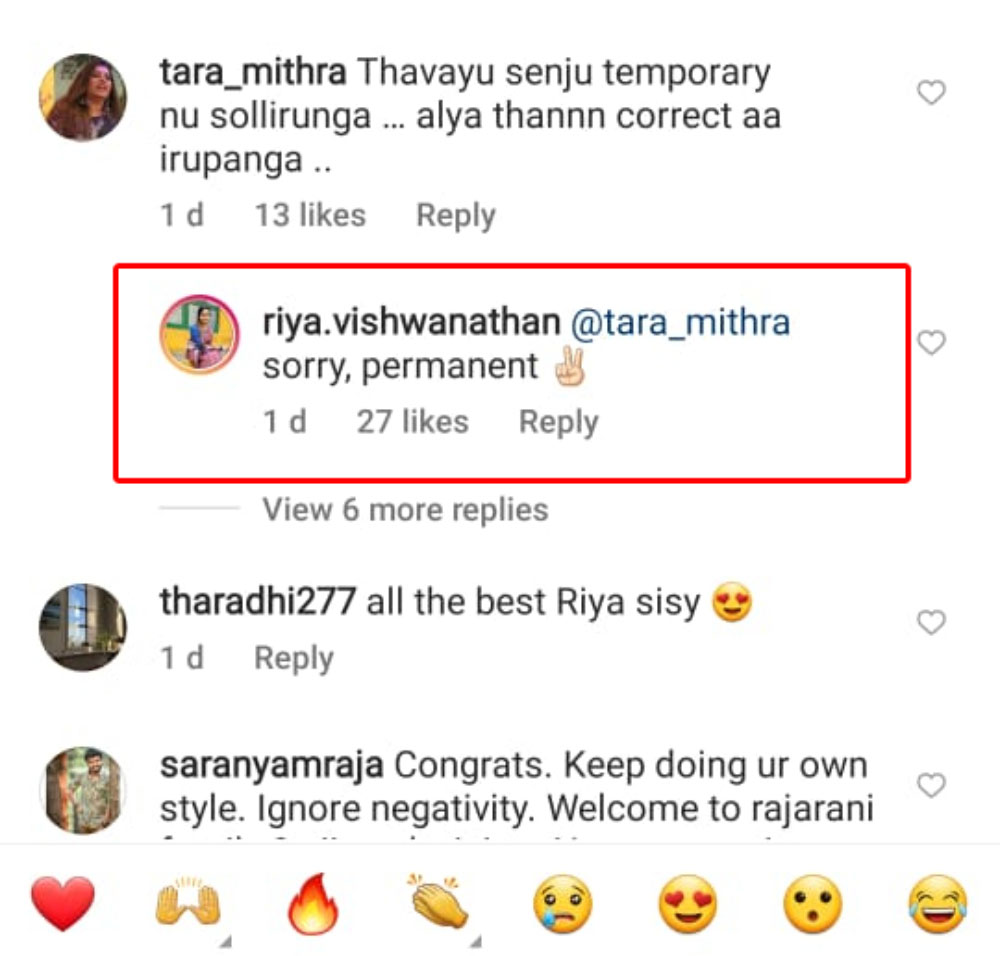This screenshot has height=956, width=1000.
Task: Like tara_mithra's comment with heart
Action: click(931, 93)
